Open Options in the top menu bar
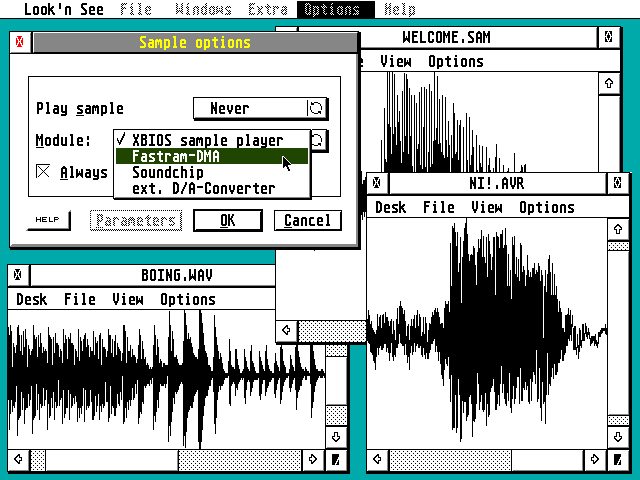 pos(335,10)
